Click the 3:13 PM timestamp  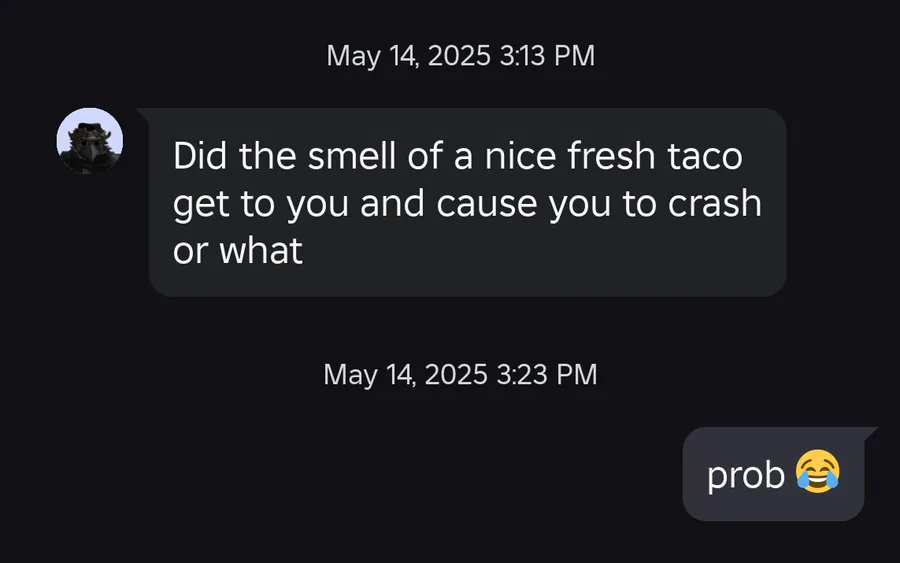547,56
